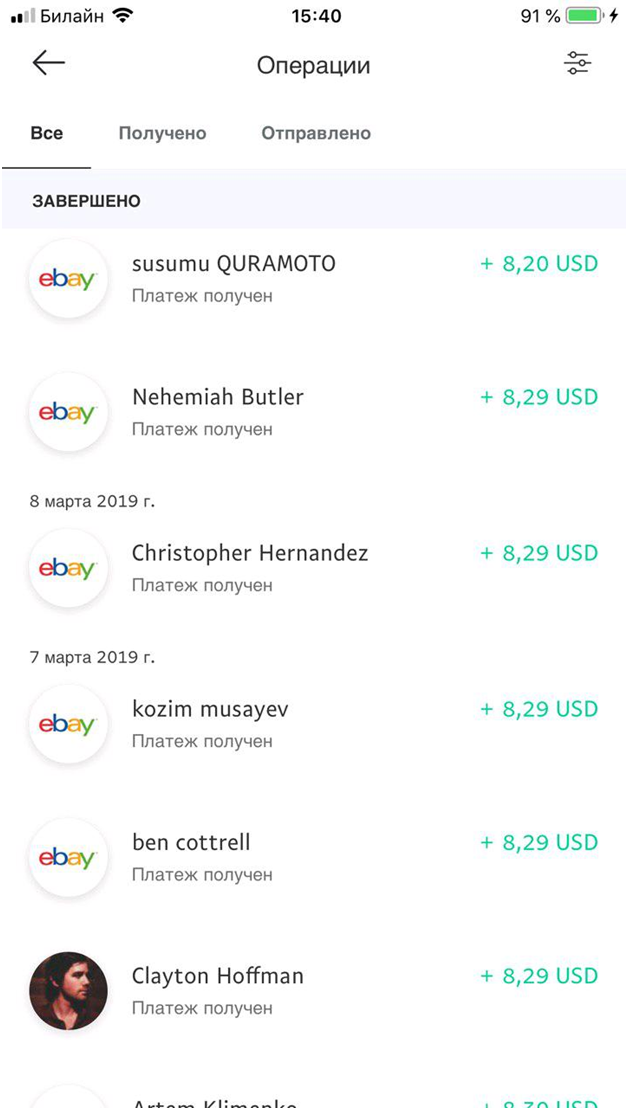
Task: Tap the ebay icon for Christopher Hernandez
Action: coord(68,569)
